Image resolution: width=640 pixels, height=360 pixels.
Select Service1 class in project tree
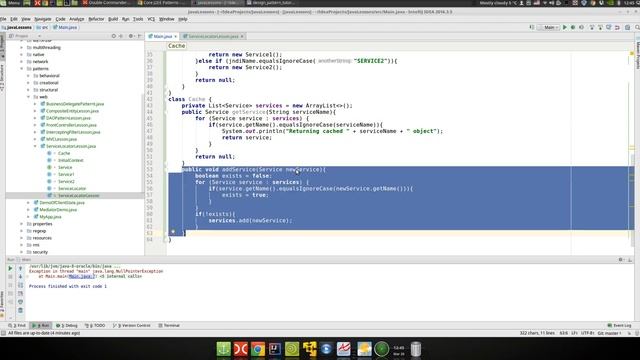point(66,174)
